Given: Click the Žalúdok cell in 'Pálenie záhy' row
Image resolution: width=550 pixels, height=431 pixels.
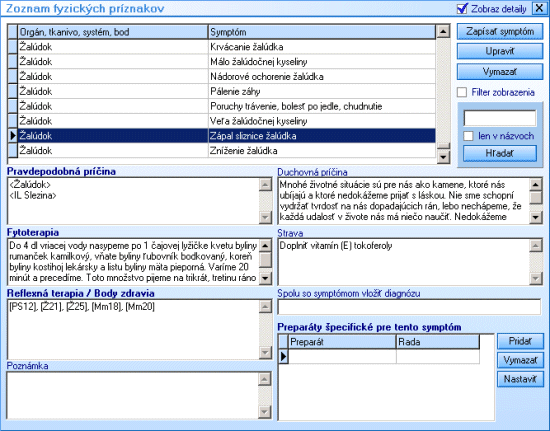Looking at the screenshot, I should click(x=113, y=92).
